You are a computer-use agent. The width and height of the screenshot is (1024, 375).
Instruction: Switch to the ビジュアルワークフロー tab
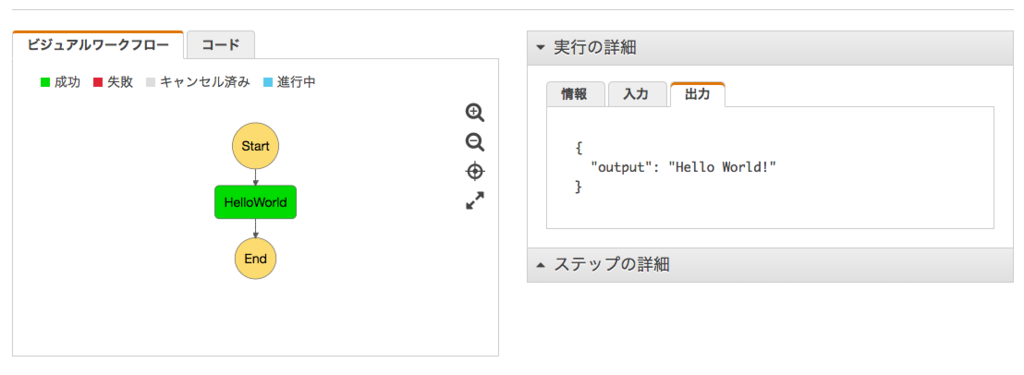pos(98,45)
